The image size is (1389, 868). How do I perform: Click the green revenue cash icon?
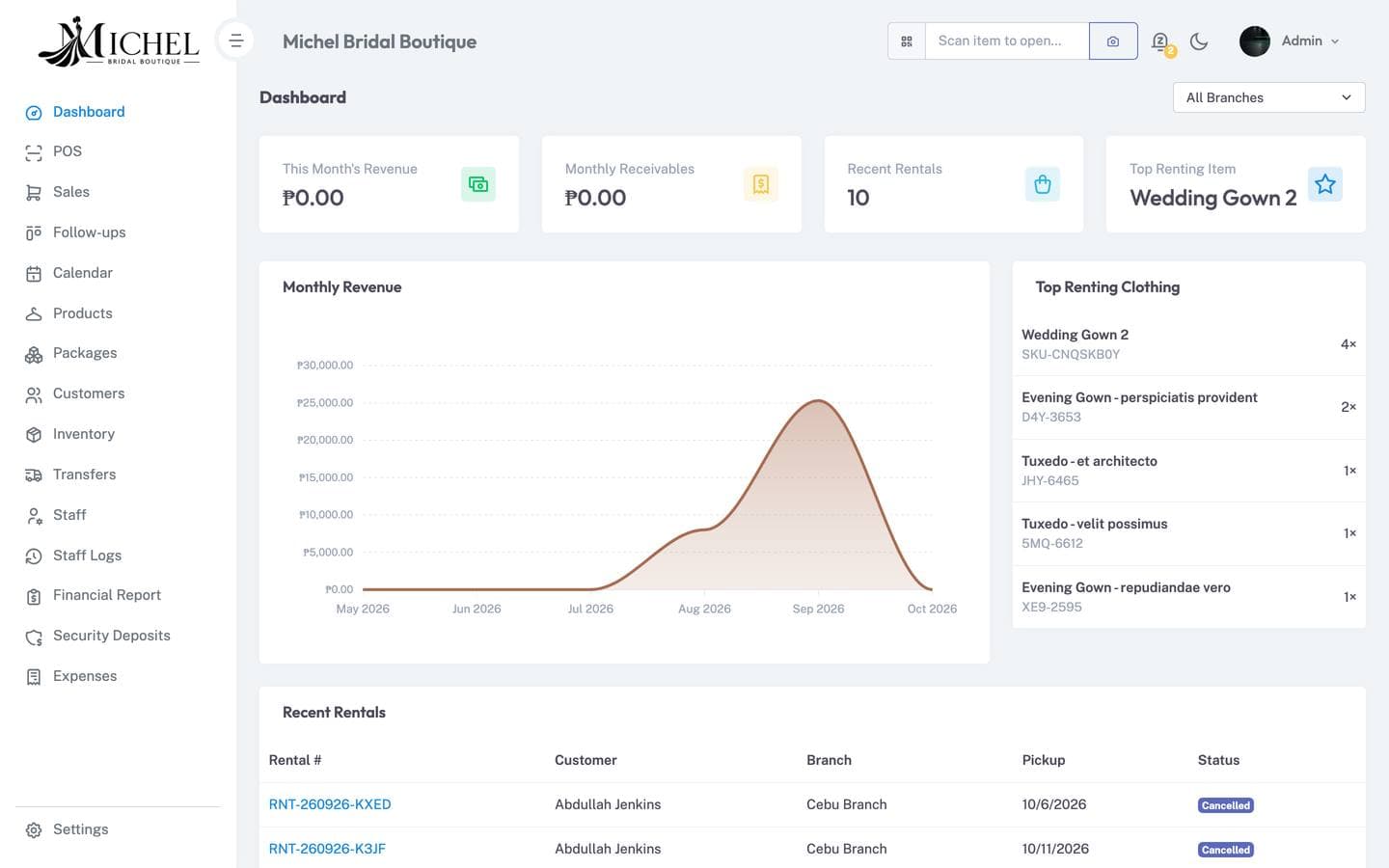coord(478,184)
